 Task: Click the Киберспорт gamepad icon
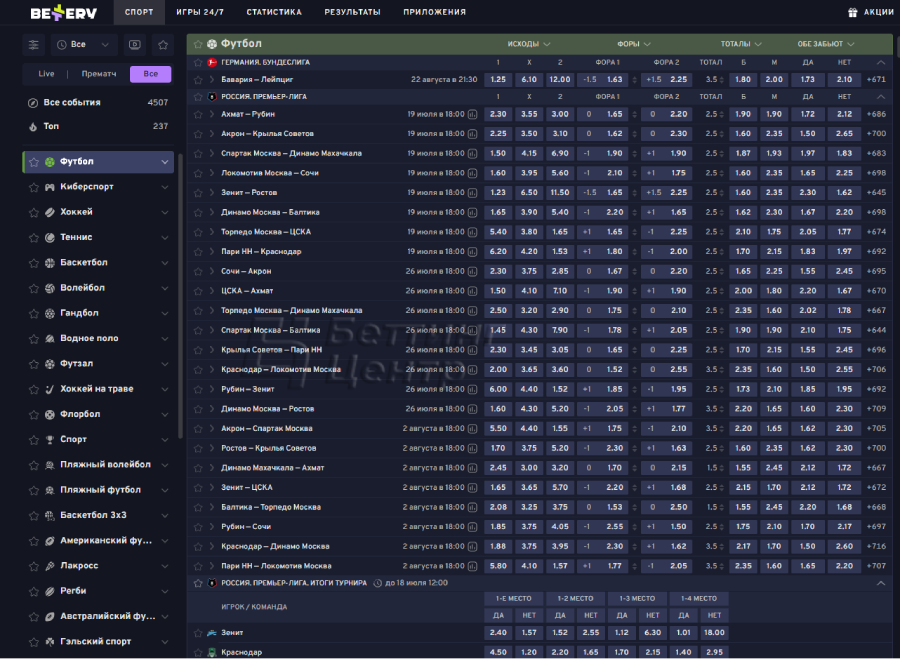(50, 187)
